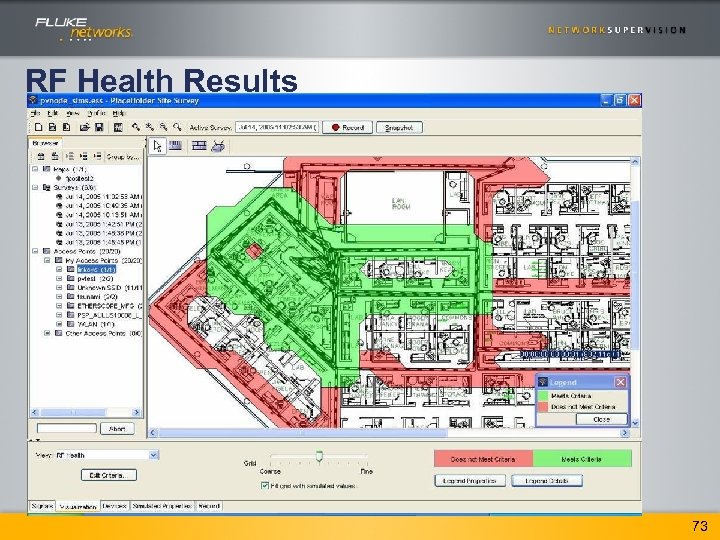Click the Legend Properties button
720x540 pixels.
[469, 481]
